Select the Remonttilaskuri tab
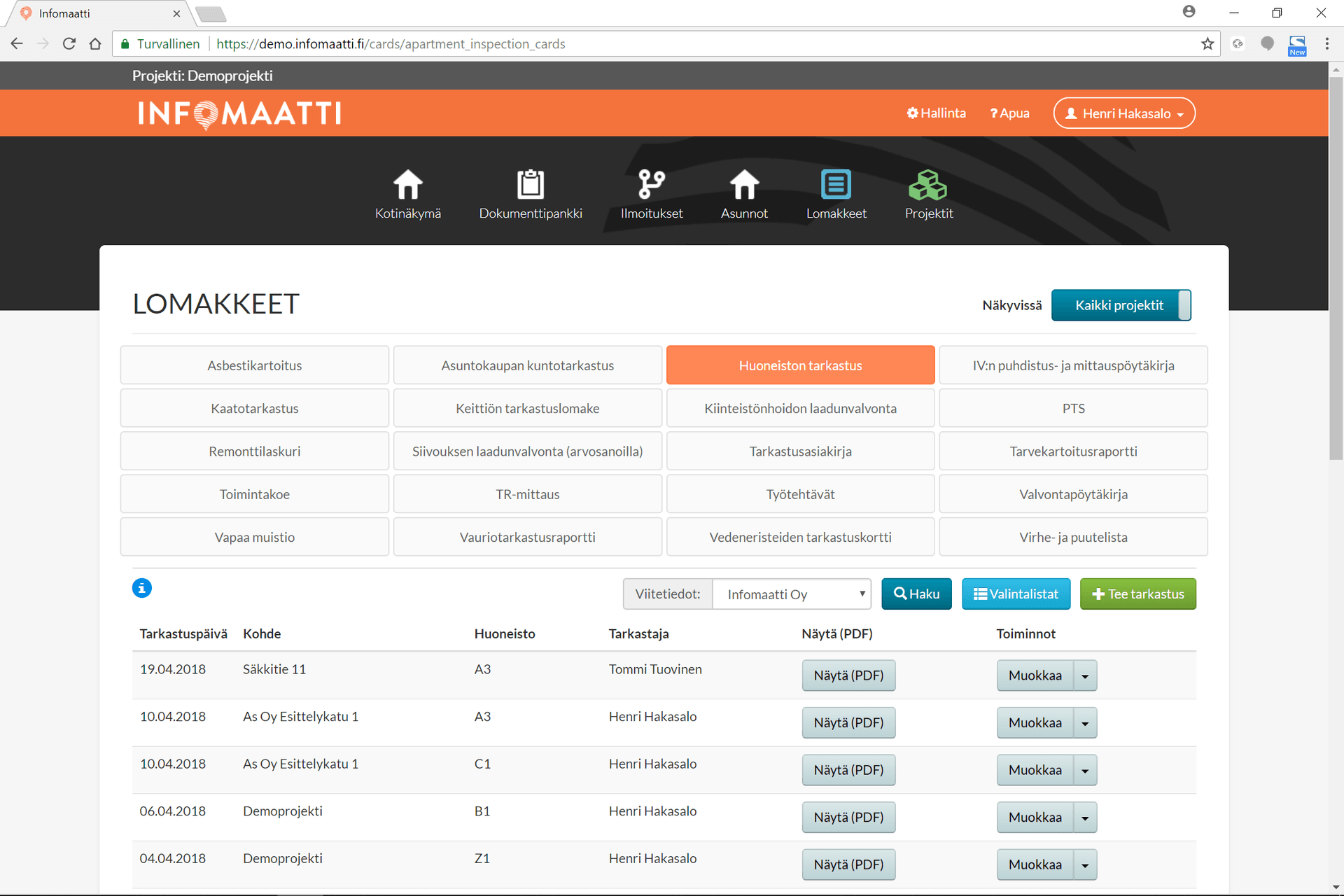The width and height of the screenshot is (1344, 896). tap(255, 451)
